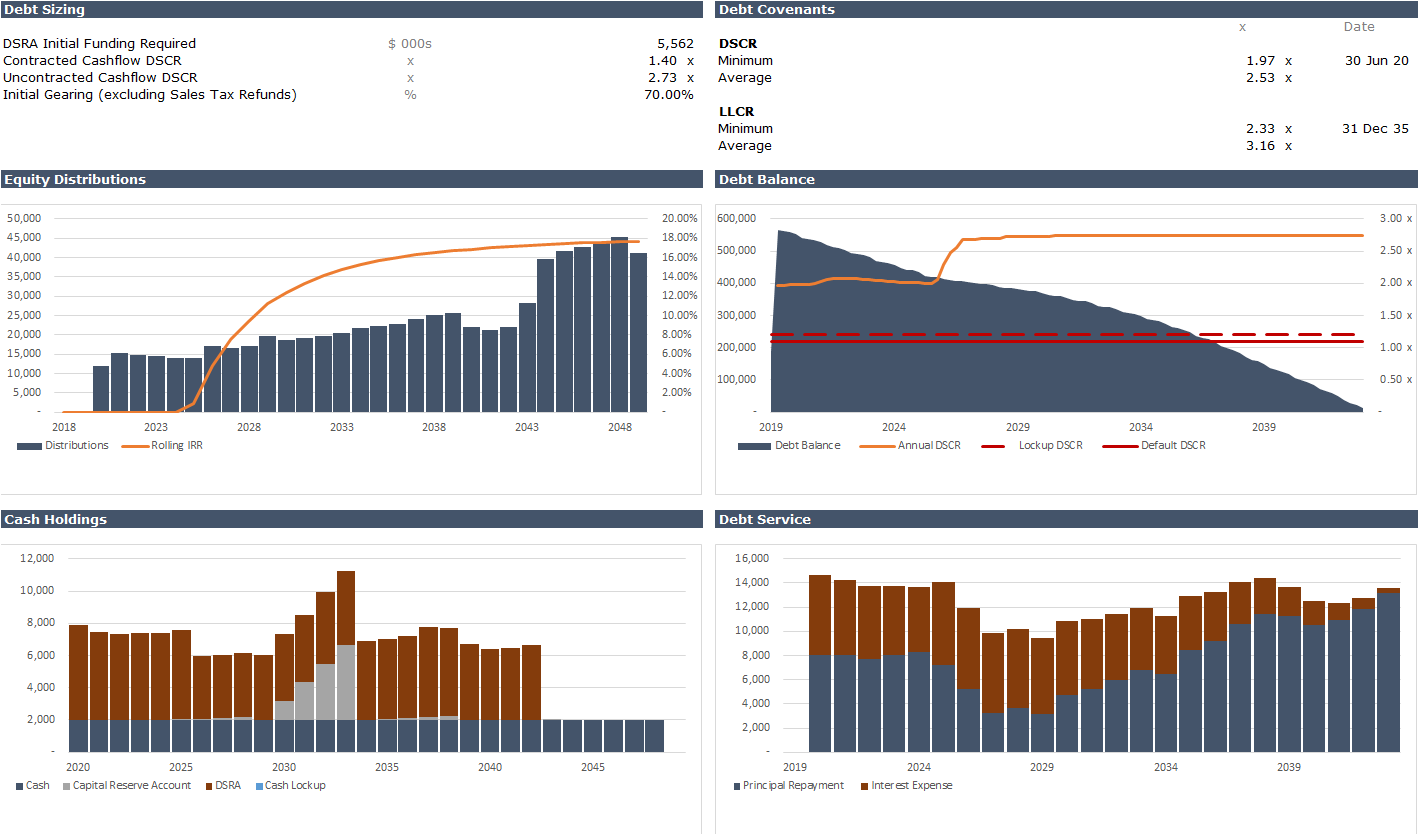Click the Capital Reserve Account legend icon

pyautogui.click(x=66, y=785)
